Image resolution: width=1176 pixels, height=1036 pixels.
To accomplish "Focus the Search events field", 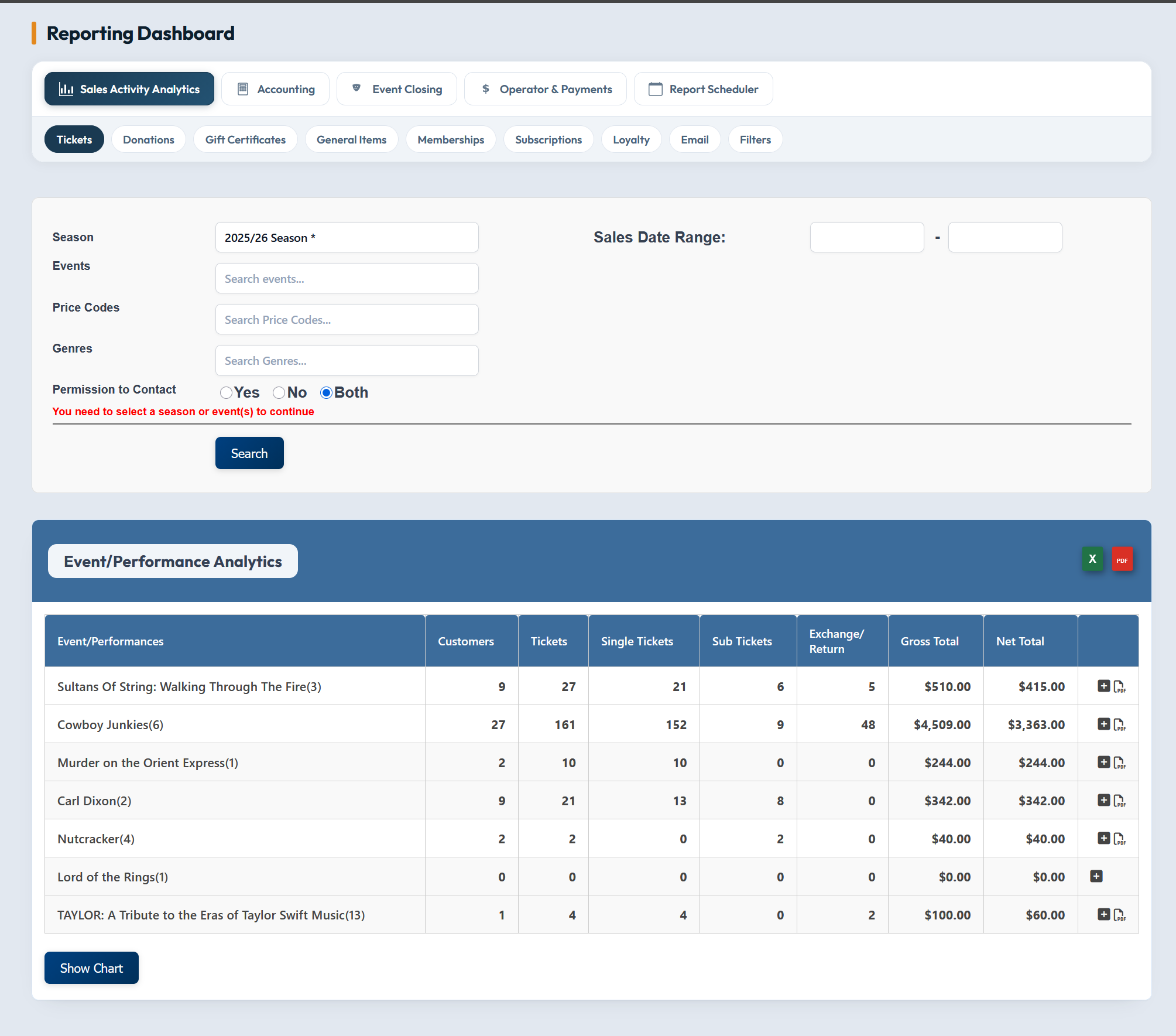I will pyautogui.click(x=347, y=278).
